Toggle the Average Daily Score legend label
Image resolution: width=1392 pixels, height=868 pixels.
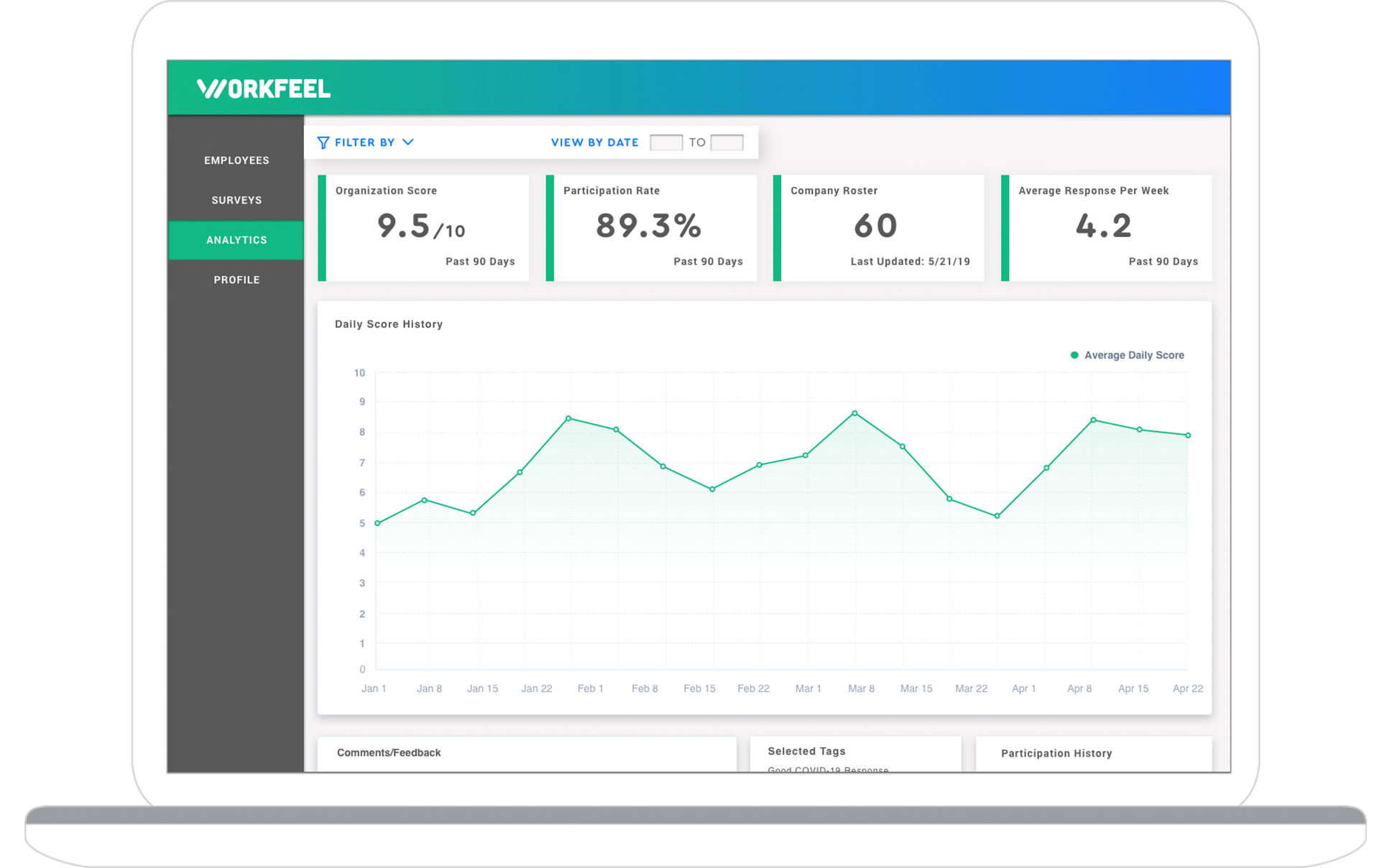point(1134,355)
